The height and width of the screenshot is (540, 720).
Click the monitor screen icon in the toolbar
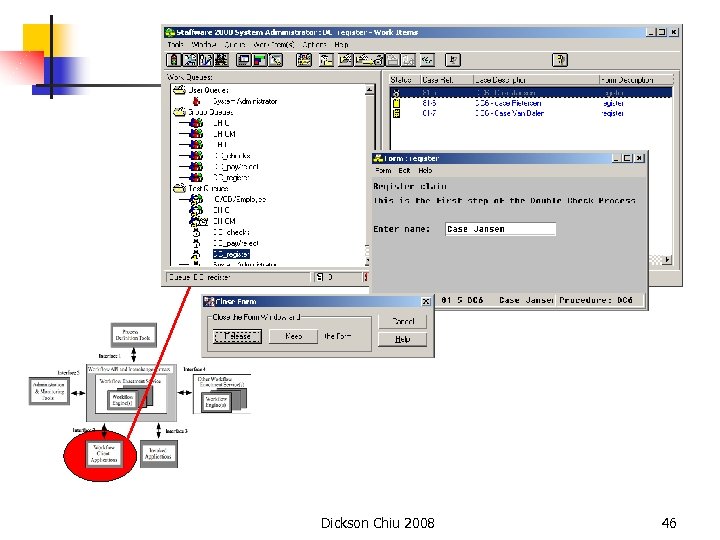[x=243, y=60]
